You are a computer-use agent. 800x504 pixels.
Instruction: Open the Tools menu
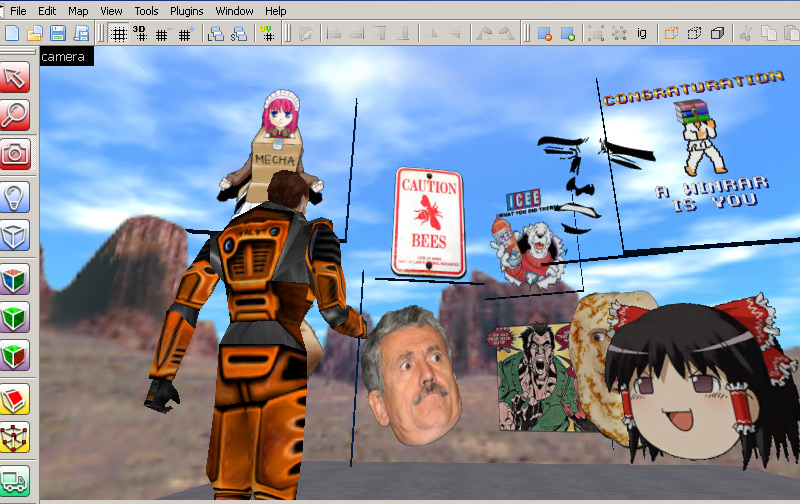click(146, 11)
